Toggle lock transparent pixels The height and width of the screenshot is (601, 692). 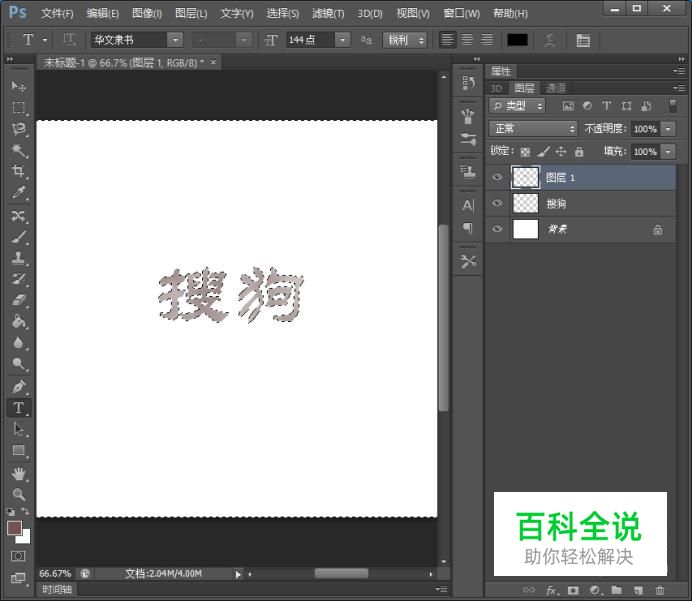click(x=525, y=152)
